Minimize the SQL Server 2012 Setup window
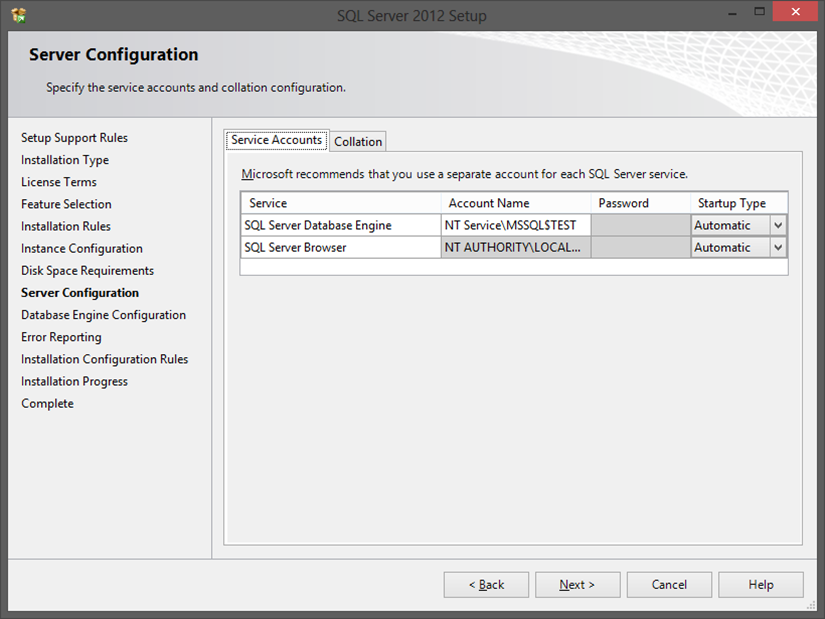Image resolution: width=825 pixels, height=619 pixels. [x=732, y=13]
